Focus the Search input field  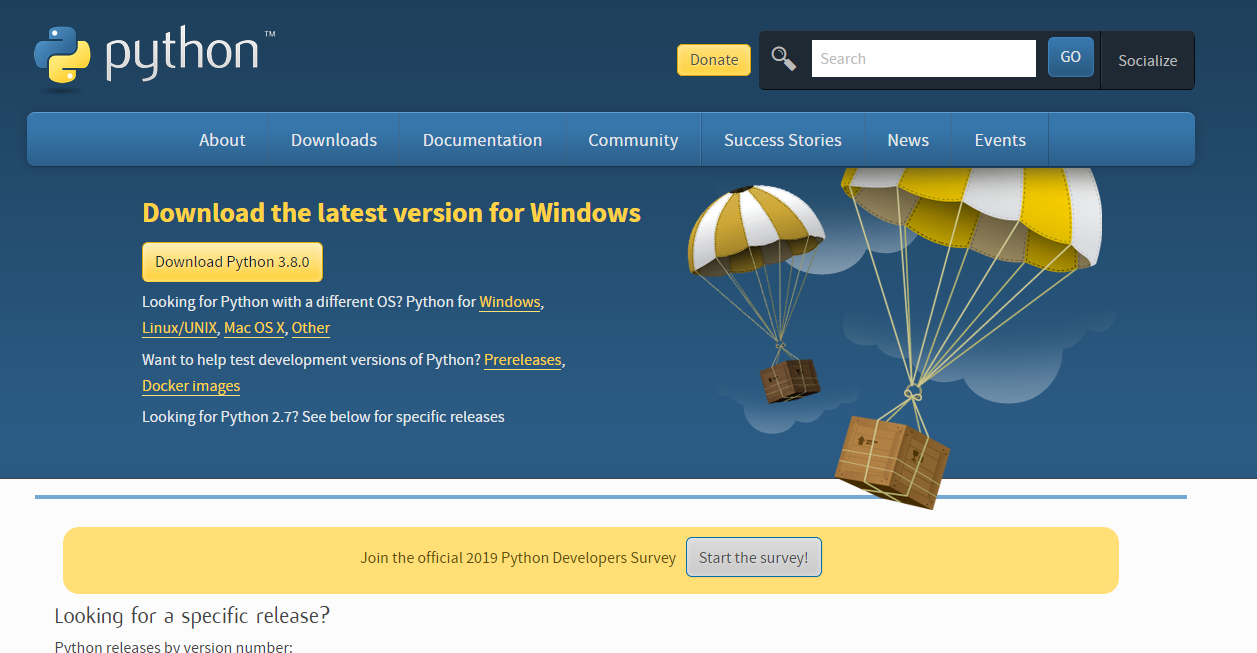pos(923,59)
